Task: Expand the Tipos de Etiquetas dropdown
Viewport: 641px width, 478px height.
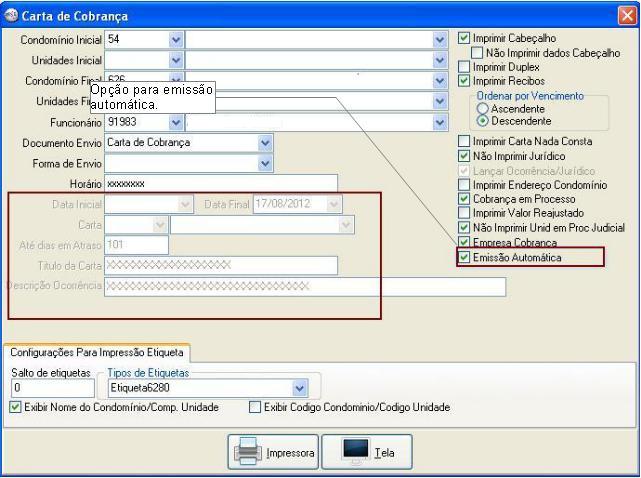Action: (300, 388)
